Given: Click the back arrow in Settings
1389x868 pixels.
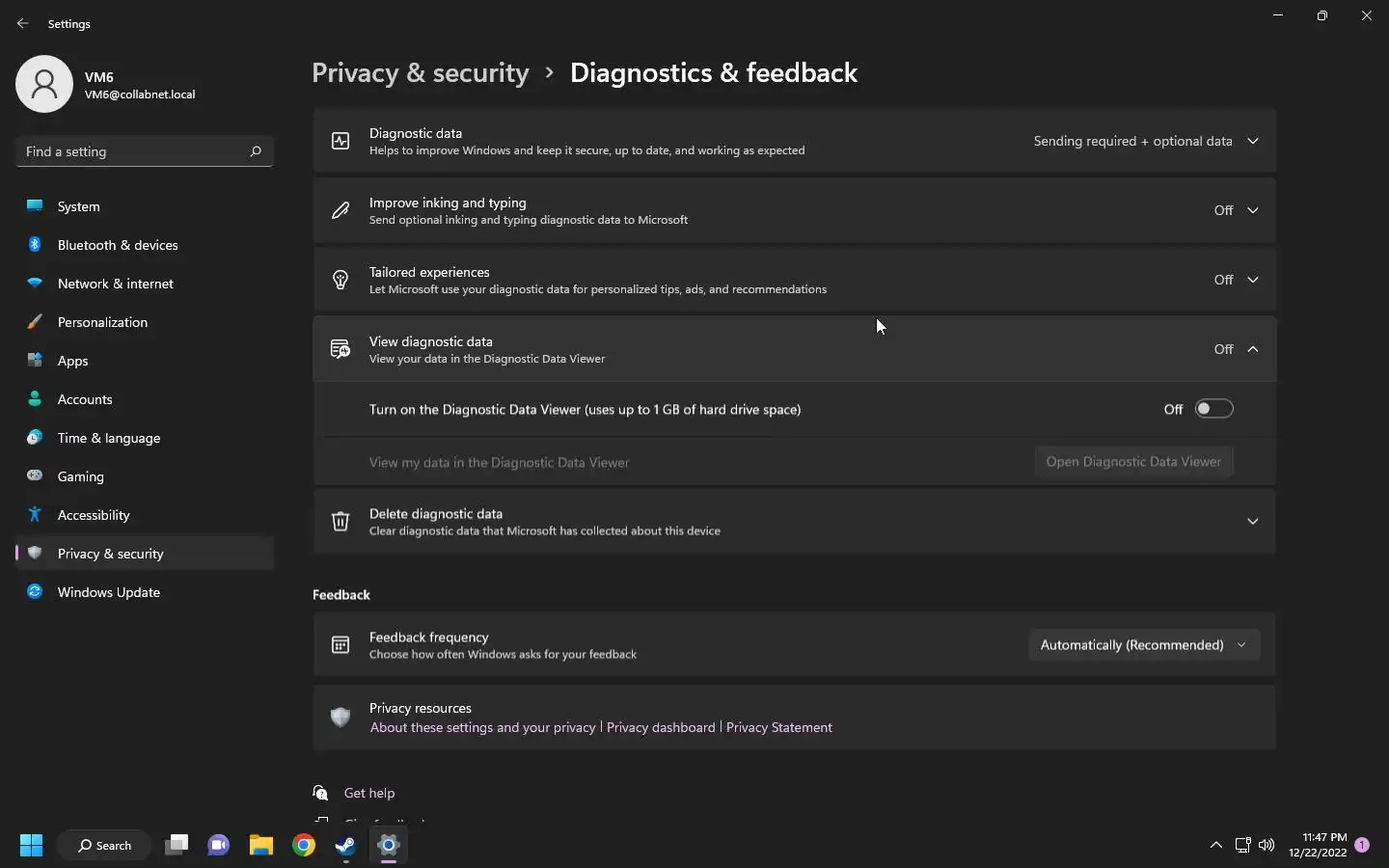Looking at the screenshot, I should [x=23, y=23].
